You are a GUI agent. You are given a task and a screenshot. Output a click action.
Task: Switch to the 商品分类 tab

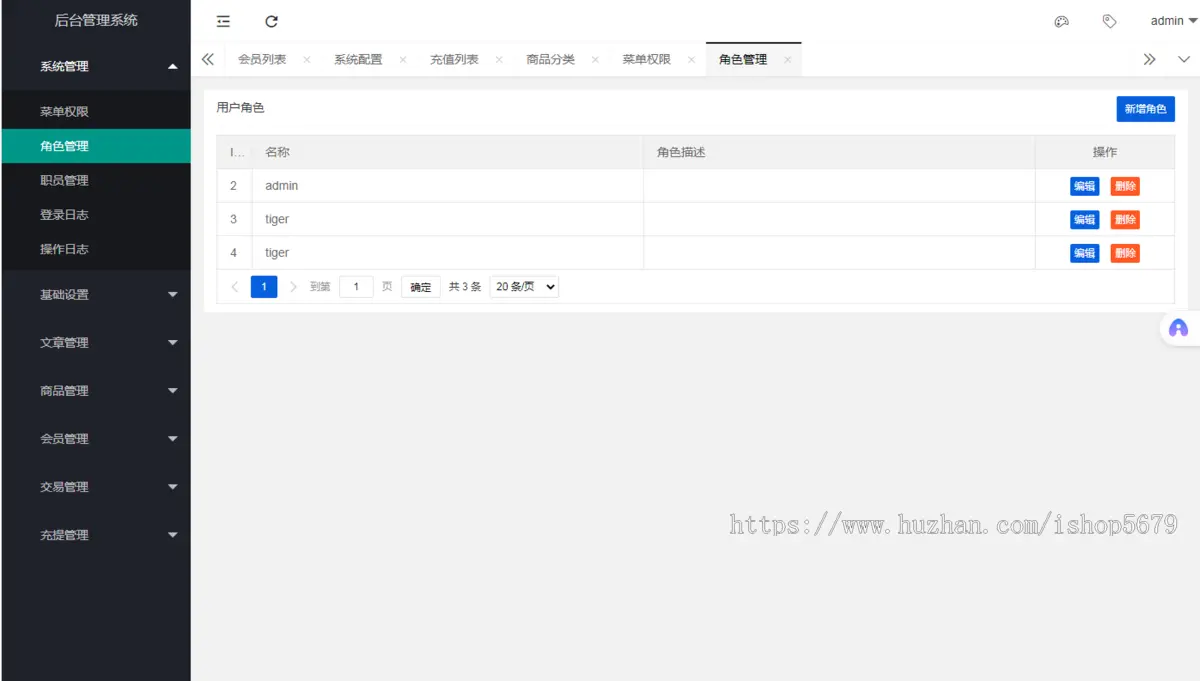(x=551, y=60)
